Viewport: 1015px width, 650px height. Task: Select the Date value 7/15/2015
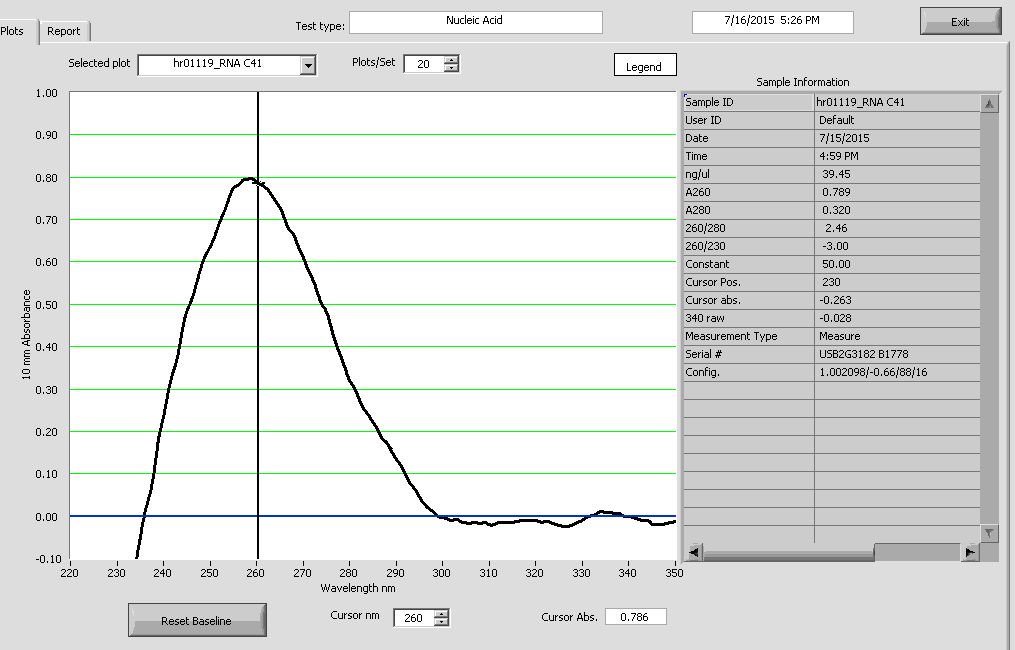pos(897,139)
